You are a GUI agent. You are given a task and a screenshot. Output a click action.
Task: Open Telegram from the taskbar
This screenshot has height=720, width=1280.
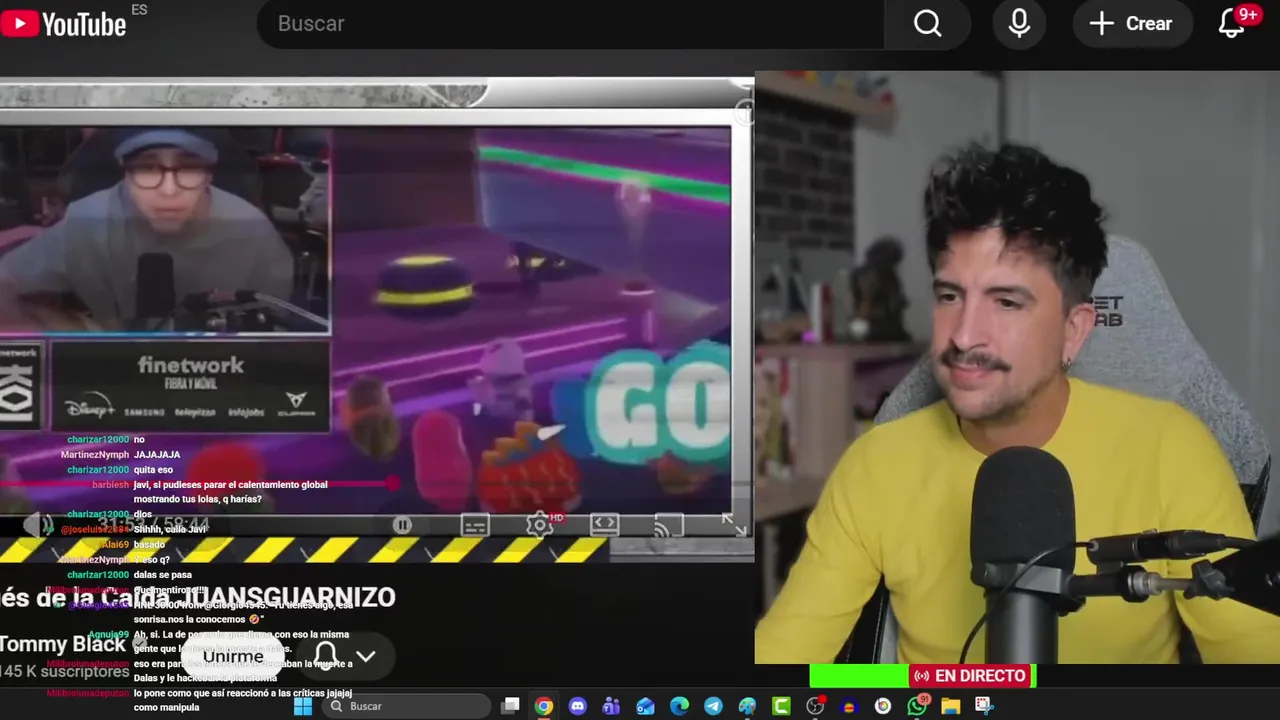coord(713,706)
